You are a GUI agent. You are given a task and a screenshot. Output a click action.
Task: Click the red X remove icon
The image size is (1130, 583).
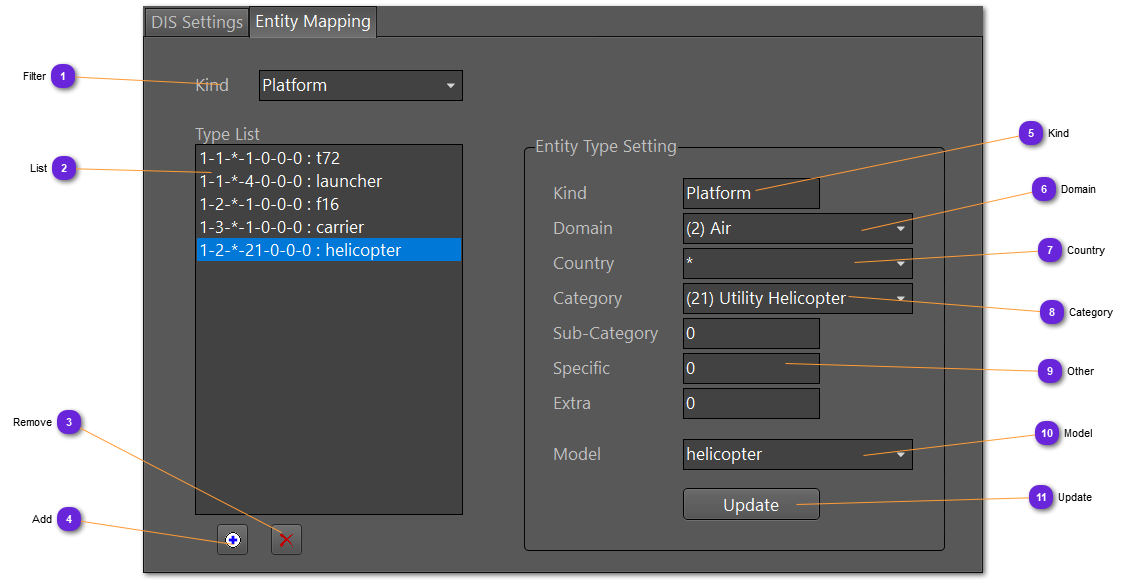coord(286,540)
